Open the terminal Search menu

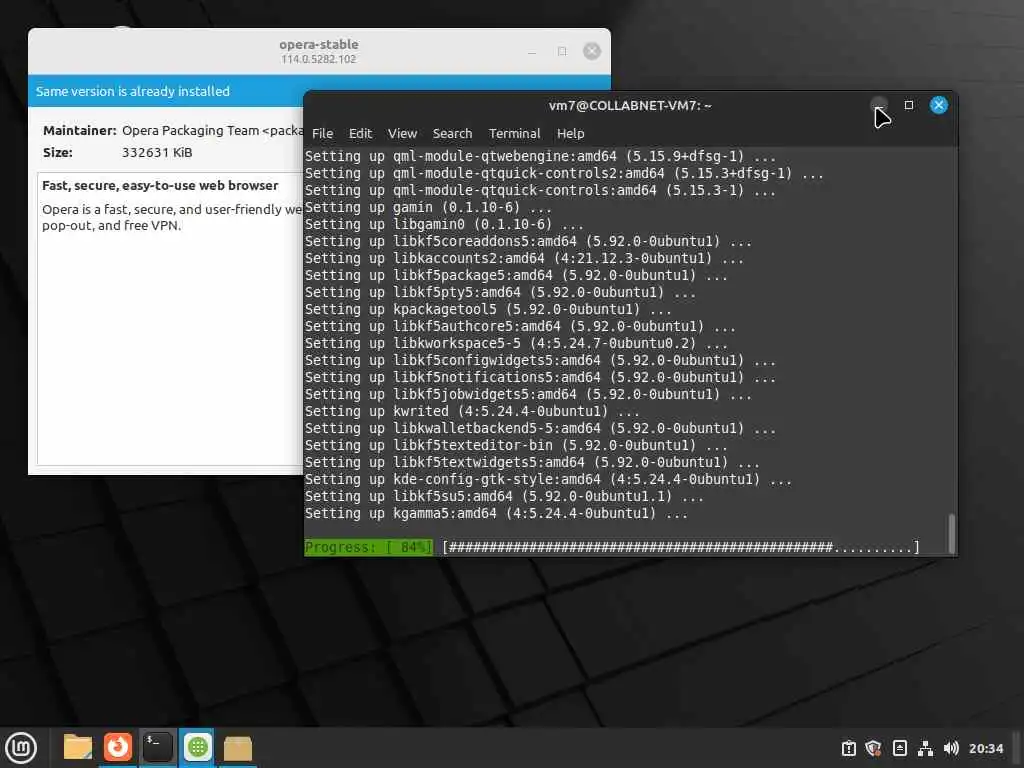452,133
